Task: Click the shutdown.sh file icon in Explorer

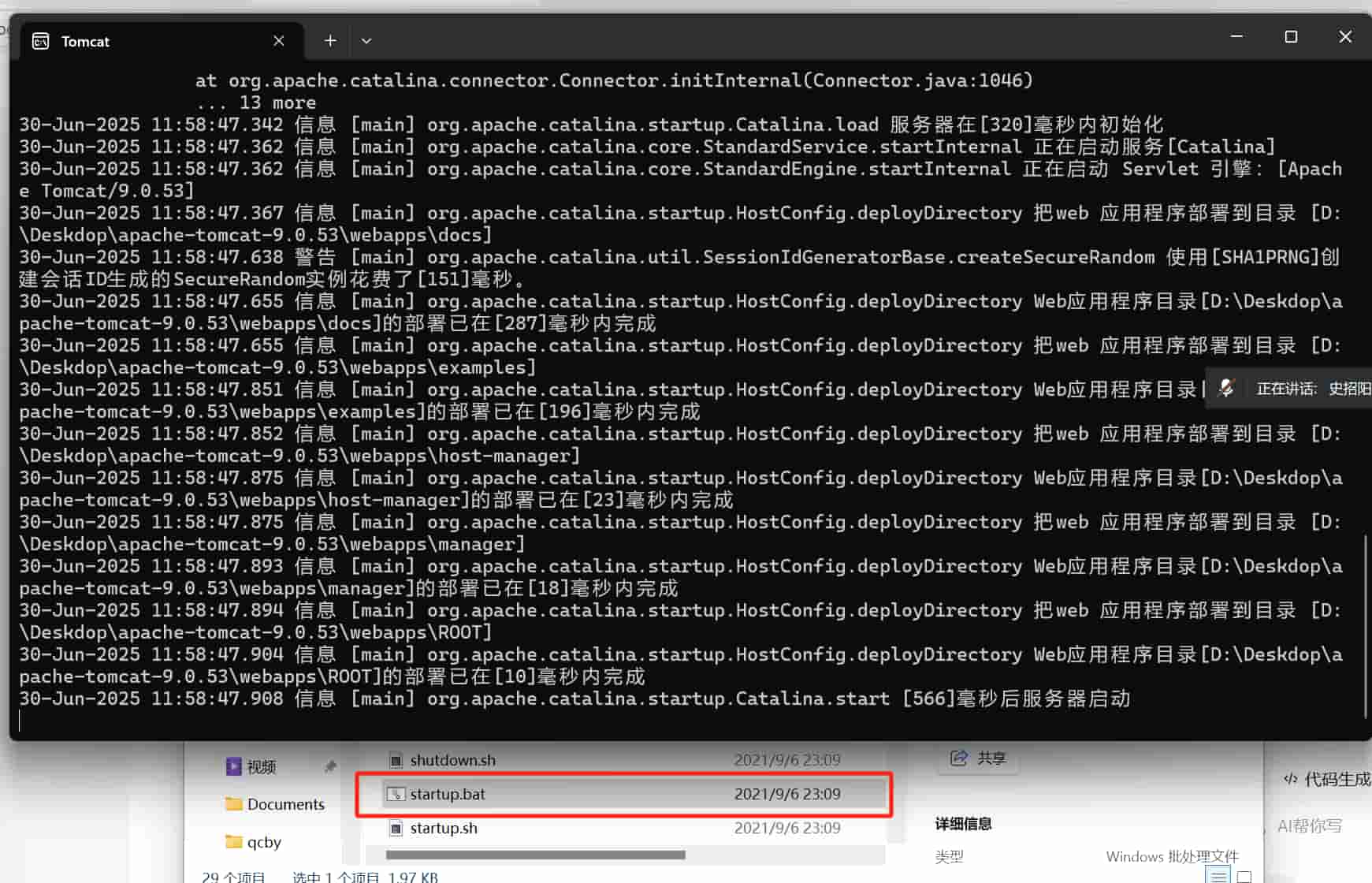Action: [396, 760]
